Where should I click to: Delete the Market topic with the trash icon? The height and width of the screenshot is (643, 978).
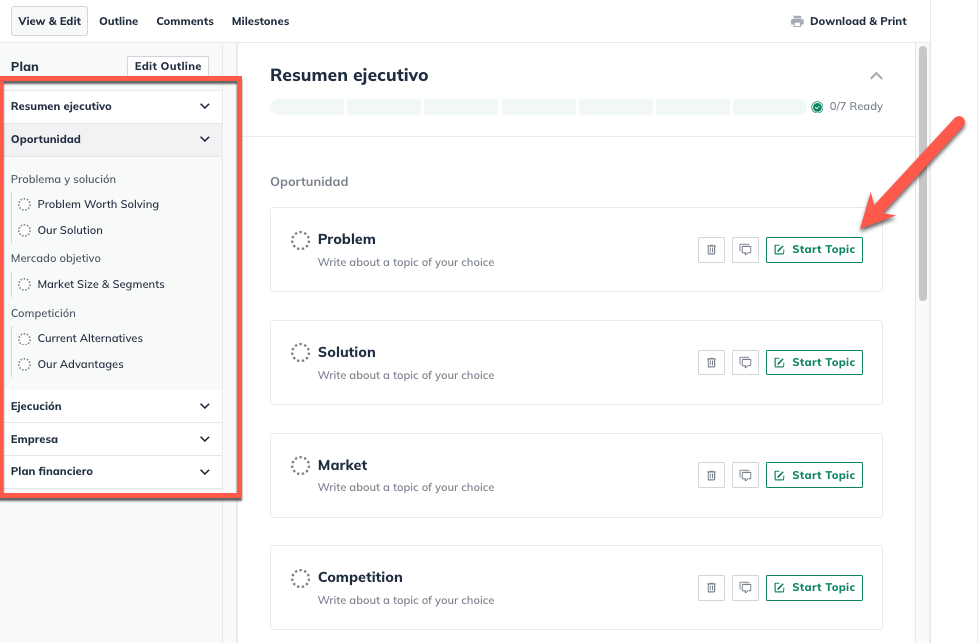tap(711, 475)
